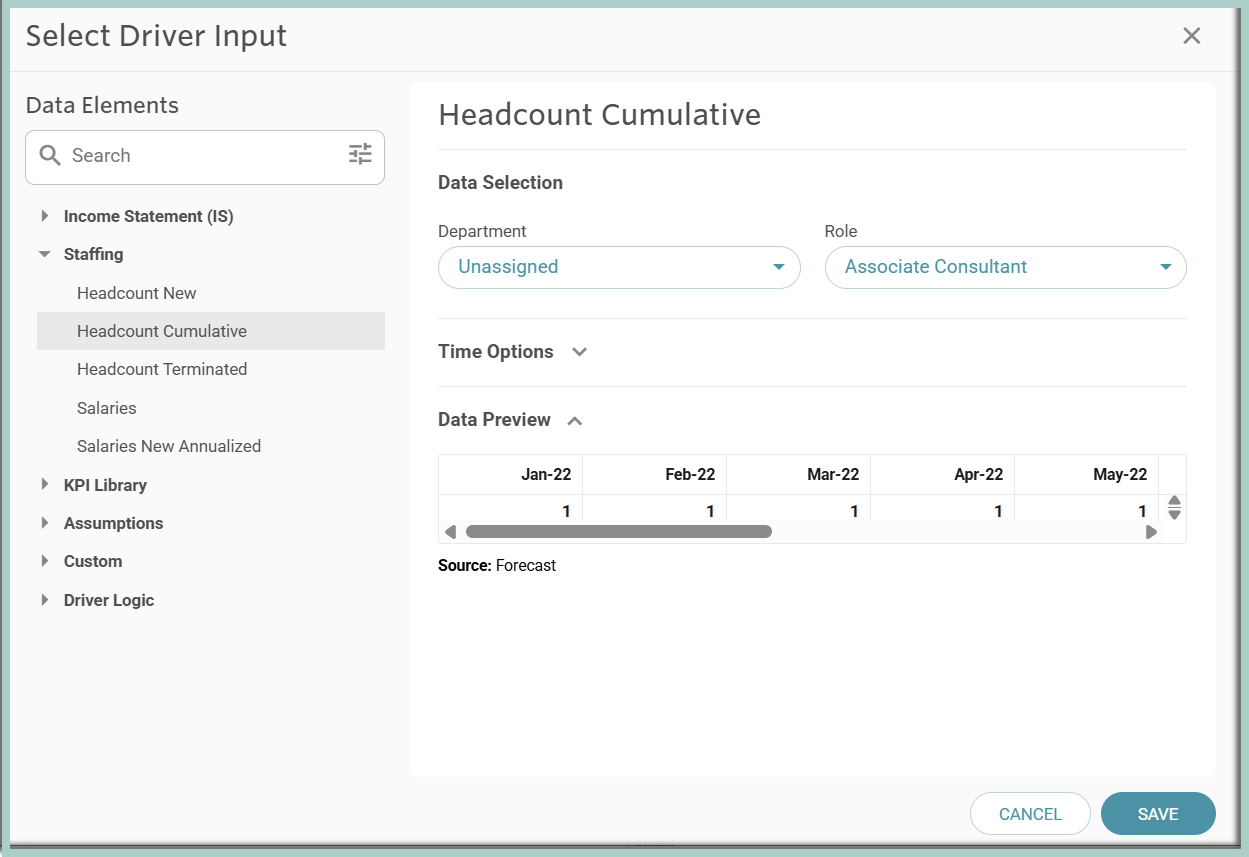
Task: Click the Custom label
Action: coord(93,561)
